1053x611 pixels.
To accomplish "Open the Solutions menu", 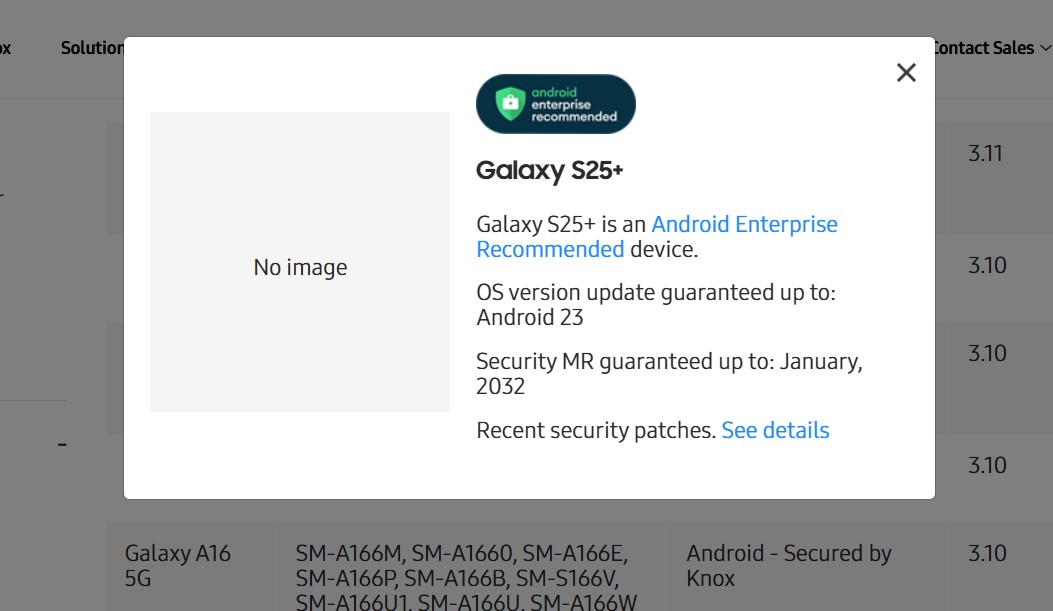I will click(90, 47).
